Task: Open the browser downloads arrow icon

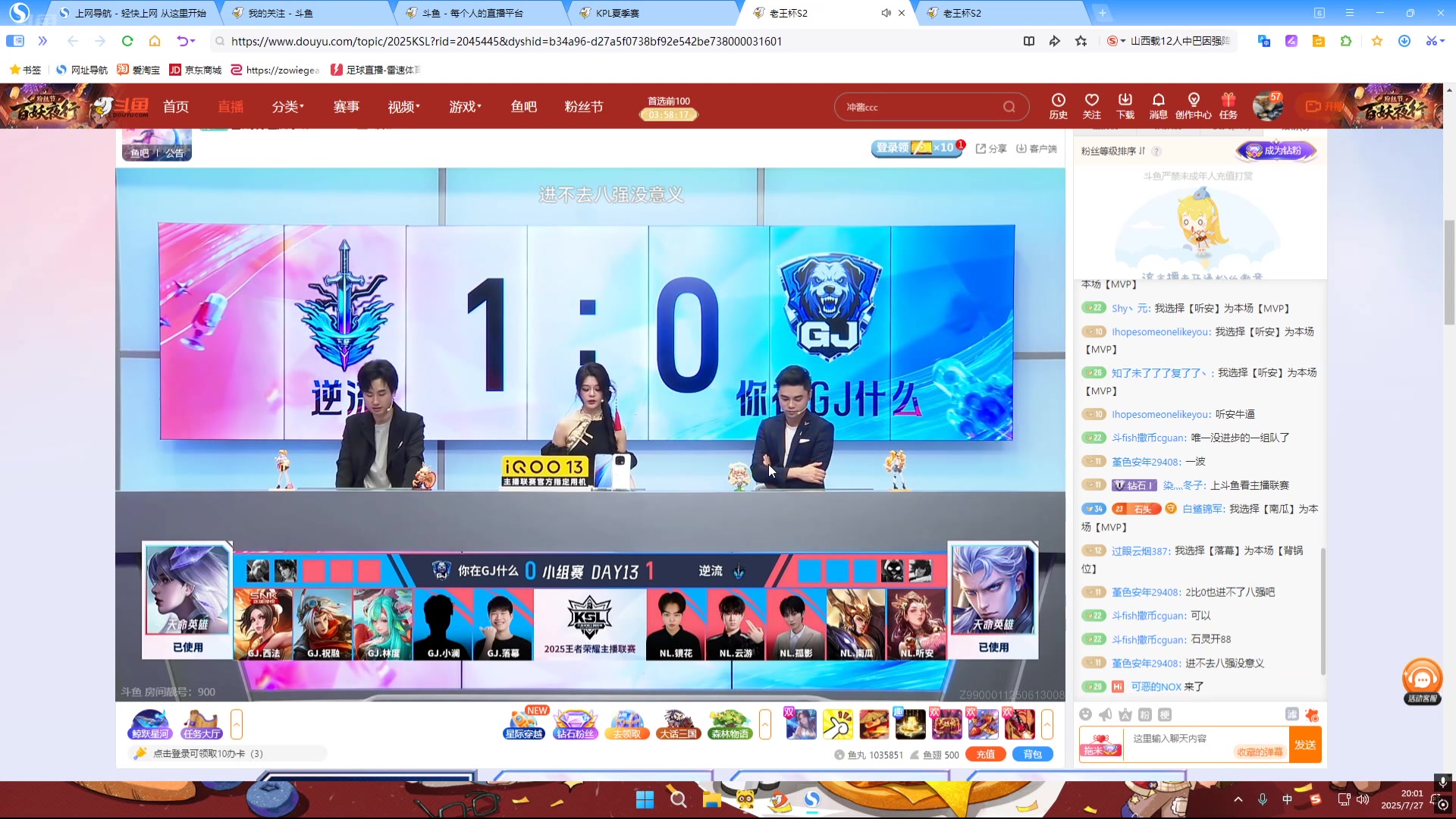Action: click(1404, 41)
